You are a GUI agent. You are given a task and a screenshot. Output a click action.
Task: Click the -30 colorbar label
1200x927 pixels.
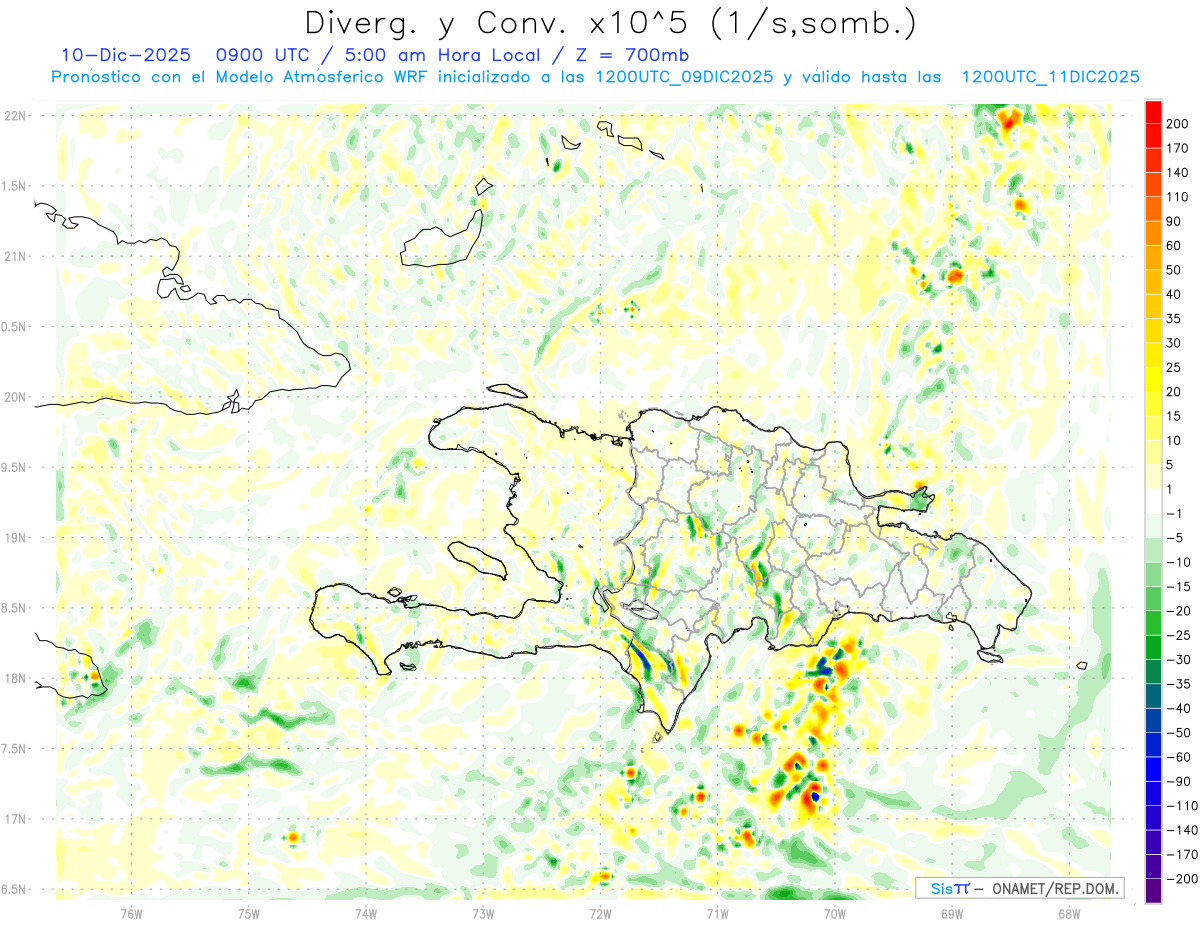coord(1181,659)
